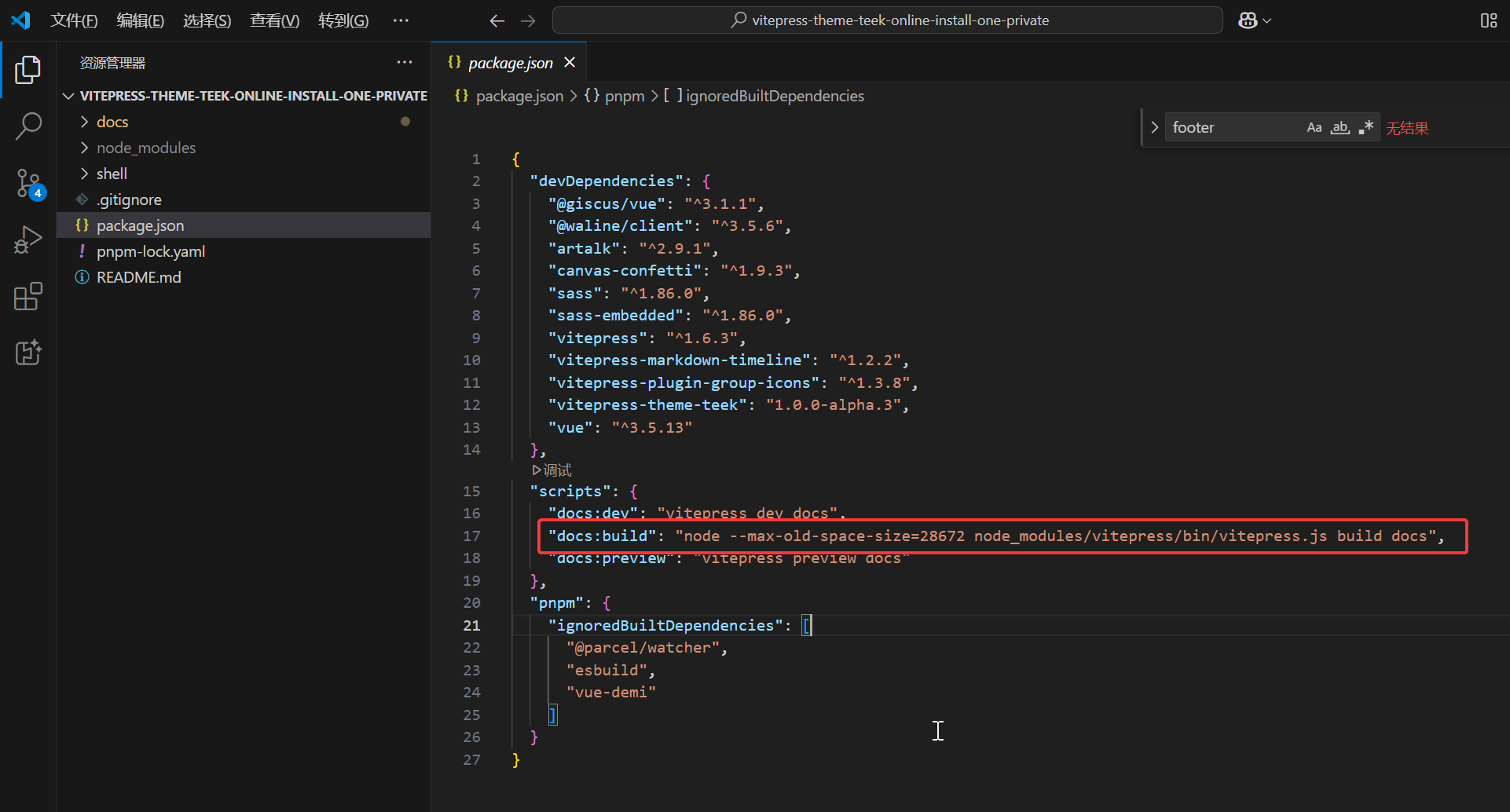The height and width of the screenshot is (812, 1510).
Task: Collapse the VITEPRESS-THEME-TEEK root folder
Action: coord(244,96)
